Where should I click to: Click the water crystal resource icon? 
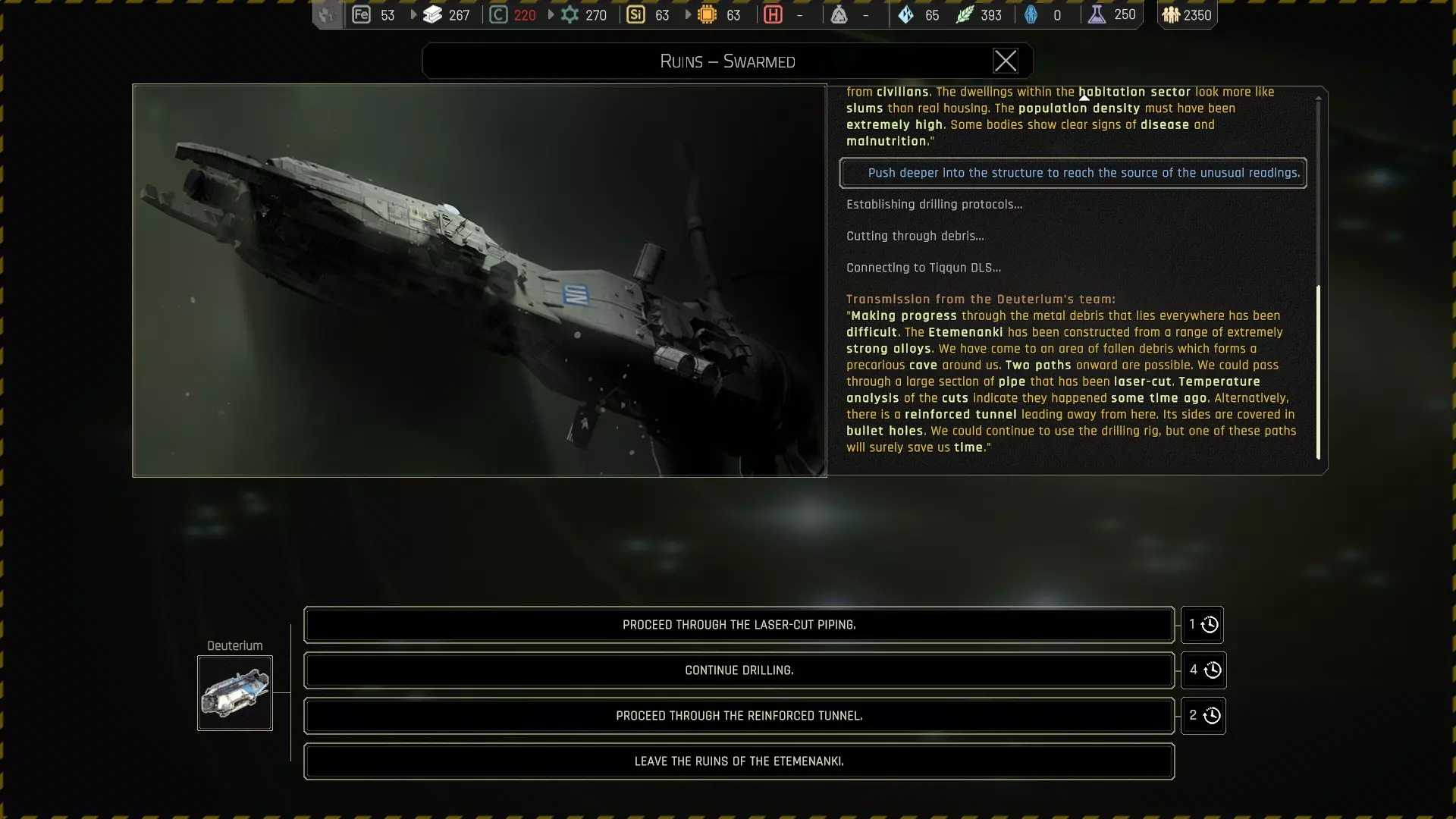905,14
